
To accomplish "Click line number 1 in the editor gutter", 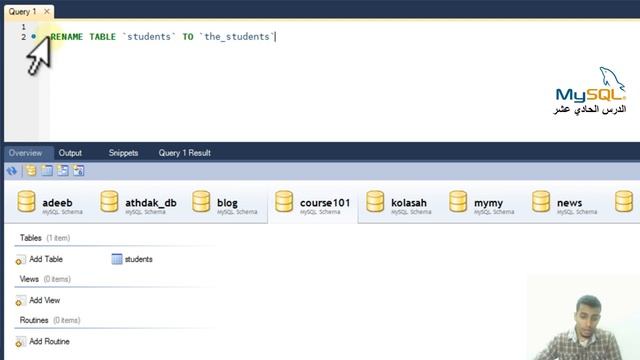I will pyautogui.click(x=24, y=27).
